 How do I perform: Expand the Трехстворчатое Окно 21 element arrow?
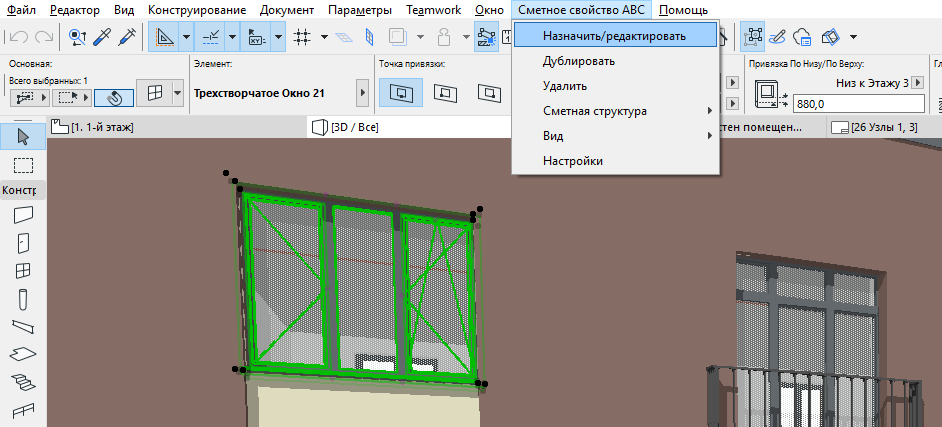362,93
